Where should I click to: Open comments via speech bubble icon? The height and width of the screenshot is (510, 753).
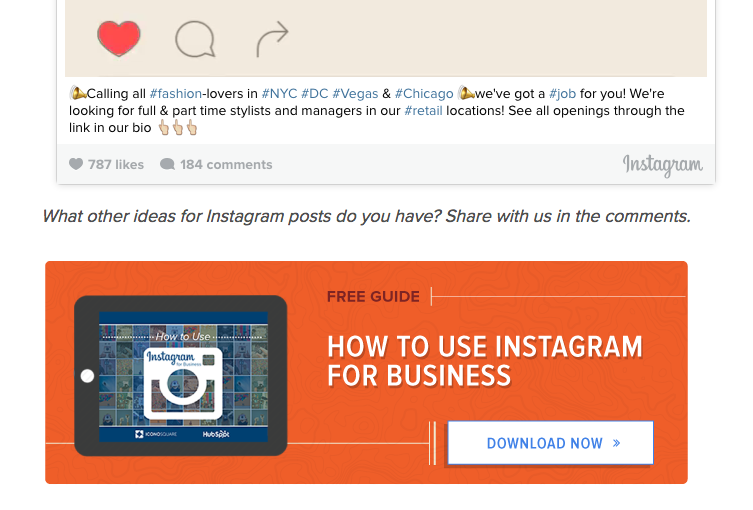(x=195, y=40)
